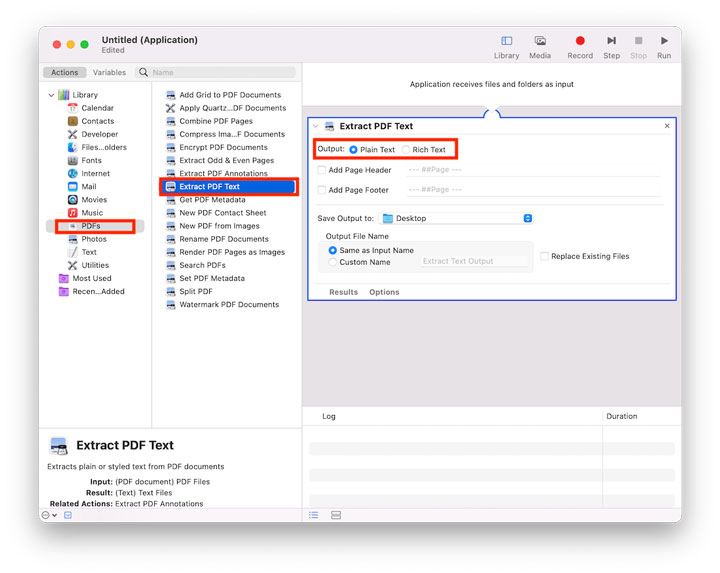
Task: Open the Options tab of the action
Action: tap(384, 292)
